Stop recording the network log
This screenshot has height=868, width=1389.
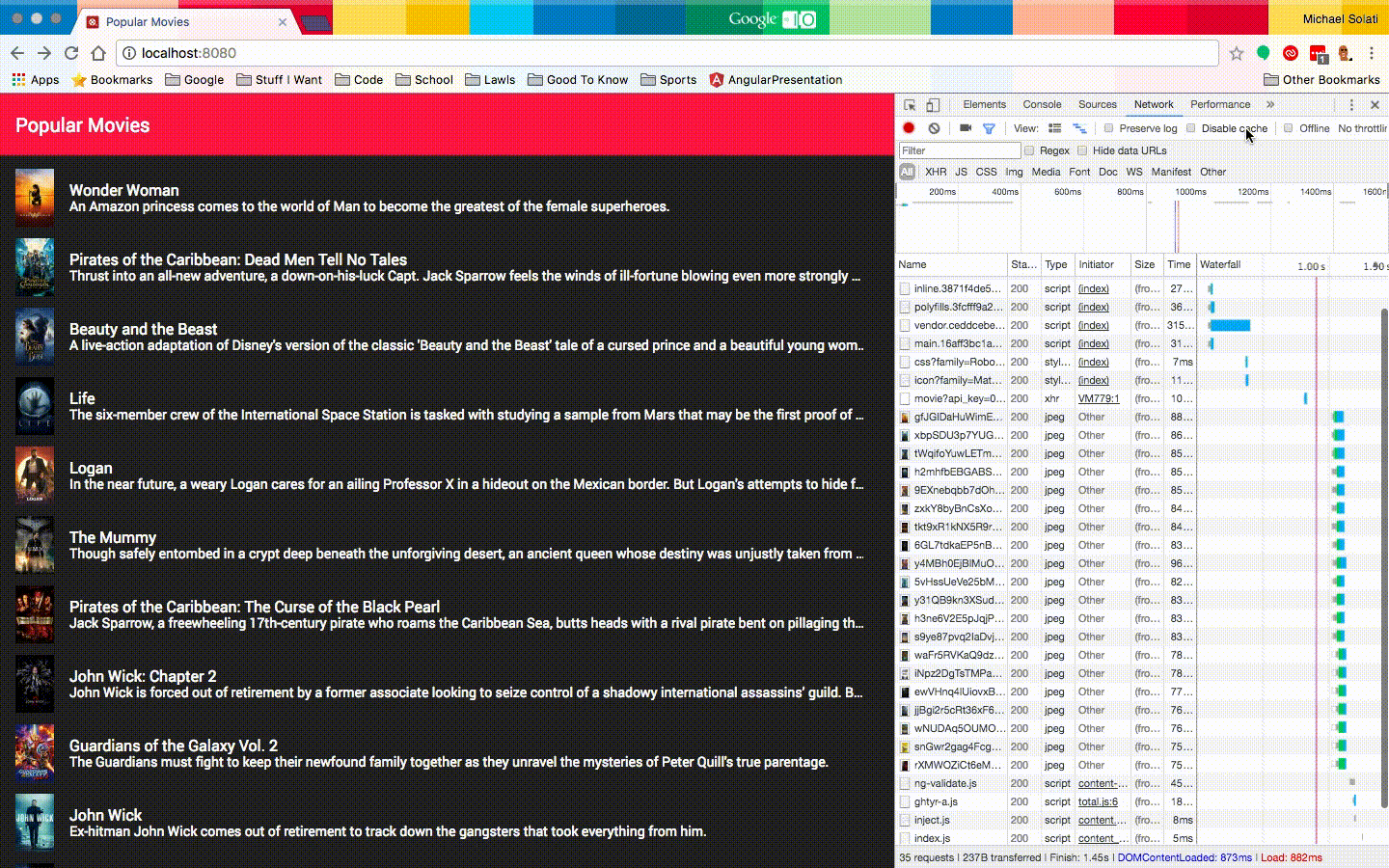tap(909, 128)
